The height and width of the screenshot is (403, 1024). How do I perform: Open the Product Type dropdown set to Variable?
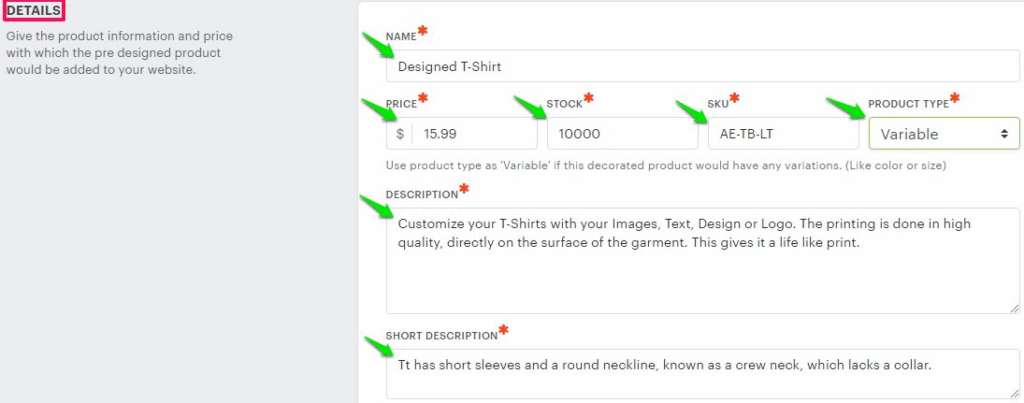[x=943, y=133]
